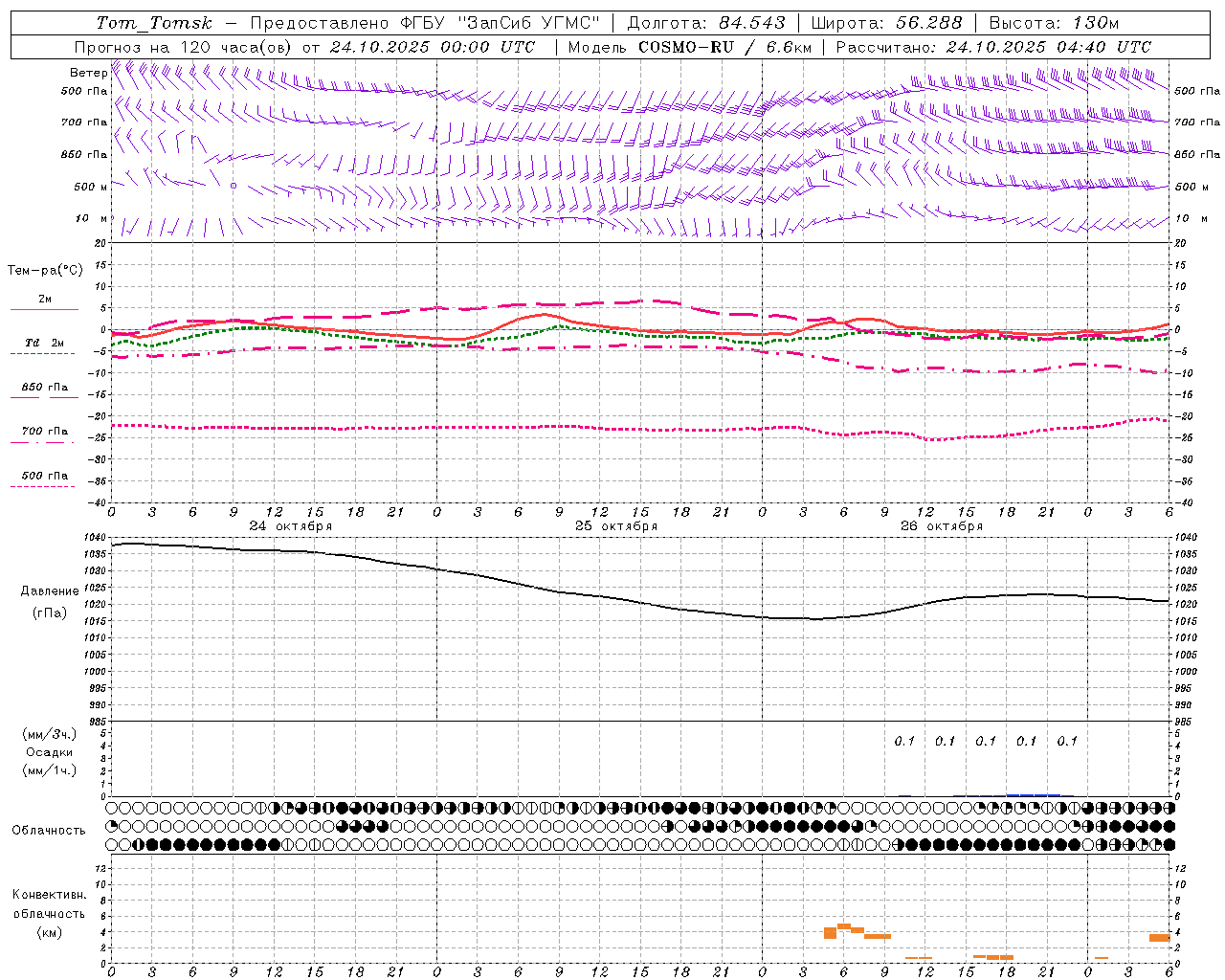1225x980 pixels.
Task: Click the "(км)" unit under convective cloudiness
Action: pos(50,932)
